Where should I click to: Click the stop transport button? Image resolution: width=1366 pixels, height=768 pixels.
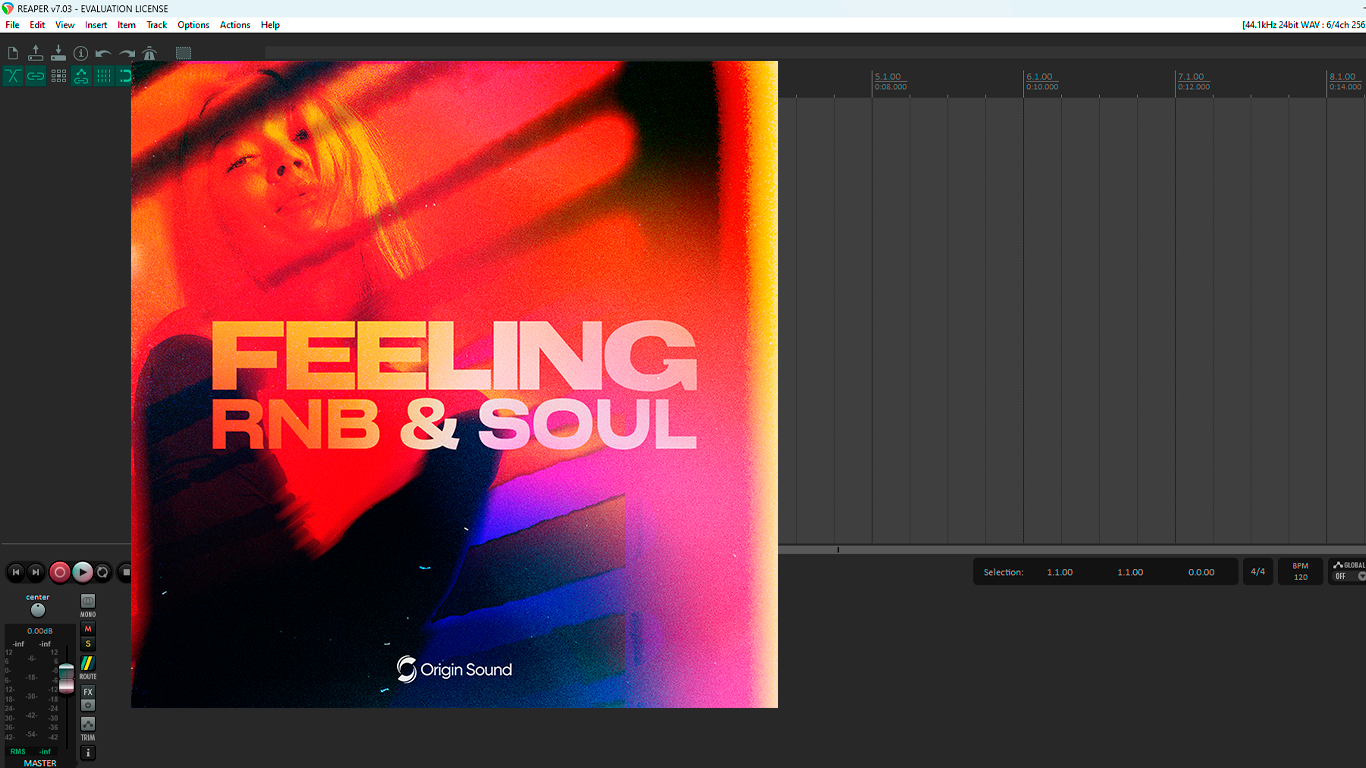coord(124,572)
